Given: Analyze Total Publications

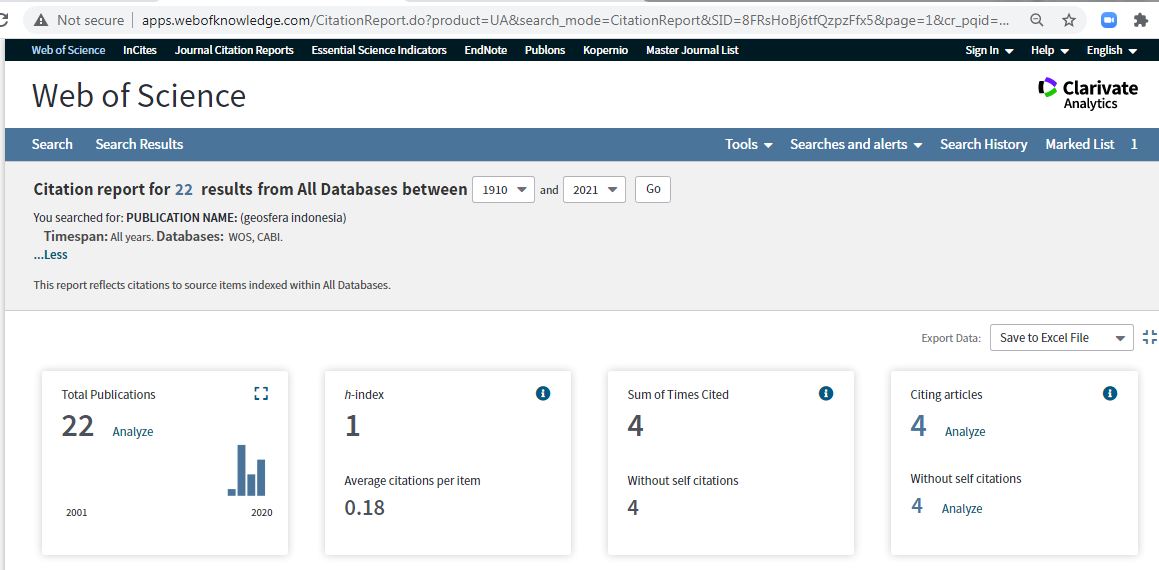Looking at the screenshot, I should pos(132,432).
